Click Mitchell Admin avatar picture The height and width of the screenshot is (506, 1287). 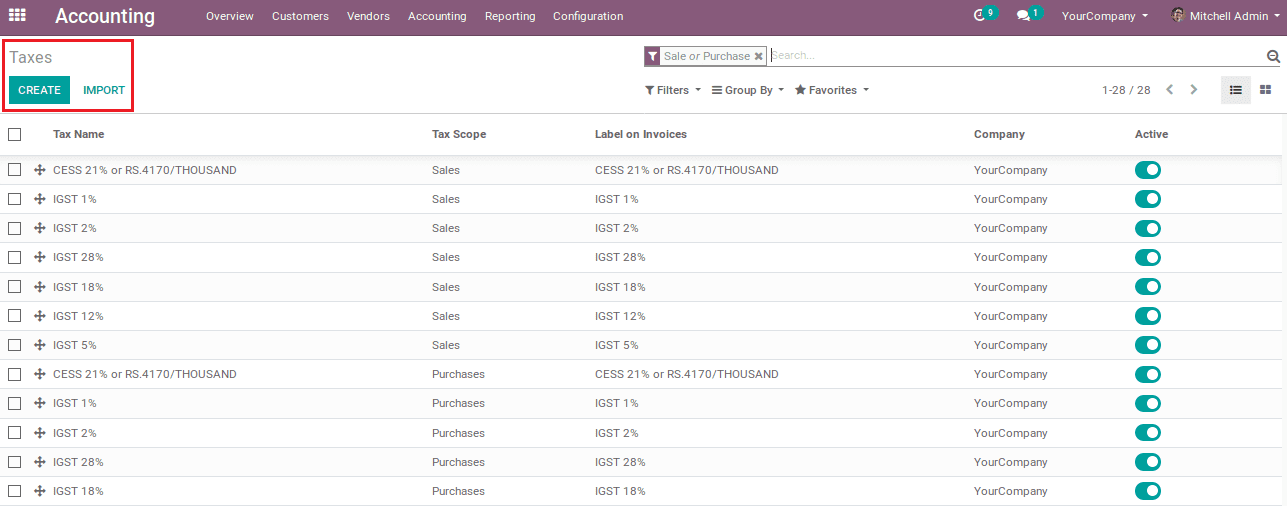(x=1177, y=16)
